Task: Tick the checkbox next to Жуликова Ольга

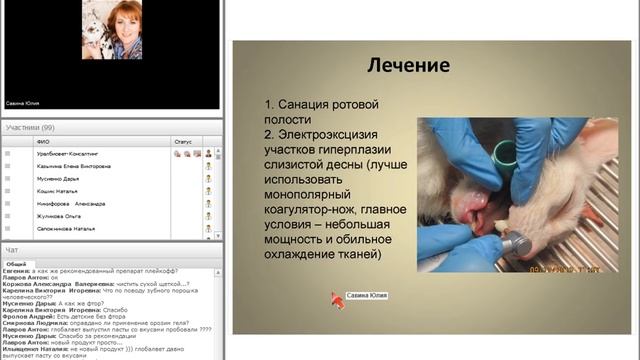Action: (x=7, y=216)
